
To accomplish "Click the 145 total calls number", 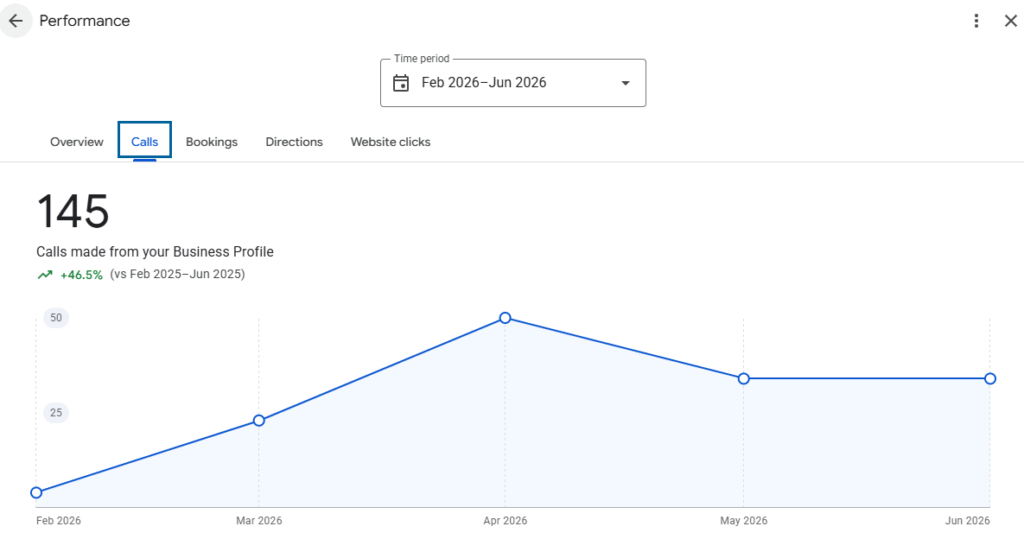I will click(73, 212).
